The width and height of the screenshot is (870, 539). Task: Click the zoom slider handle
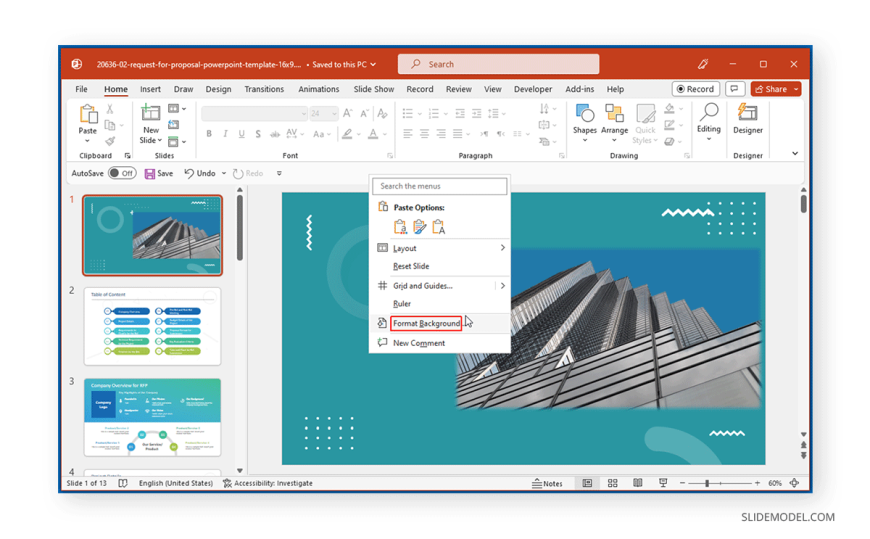[x=707, y=483]
